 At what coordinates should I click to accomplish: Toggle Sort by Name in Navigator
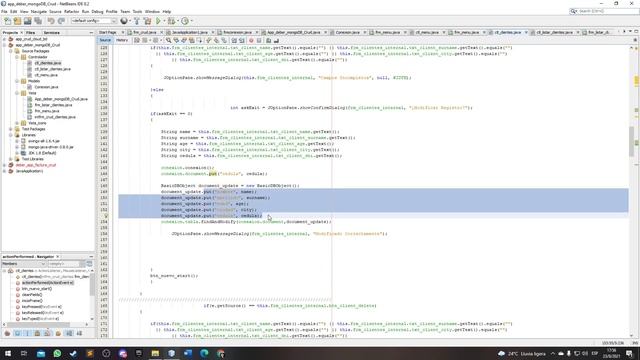pos(69,333)
